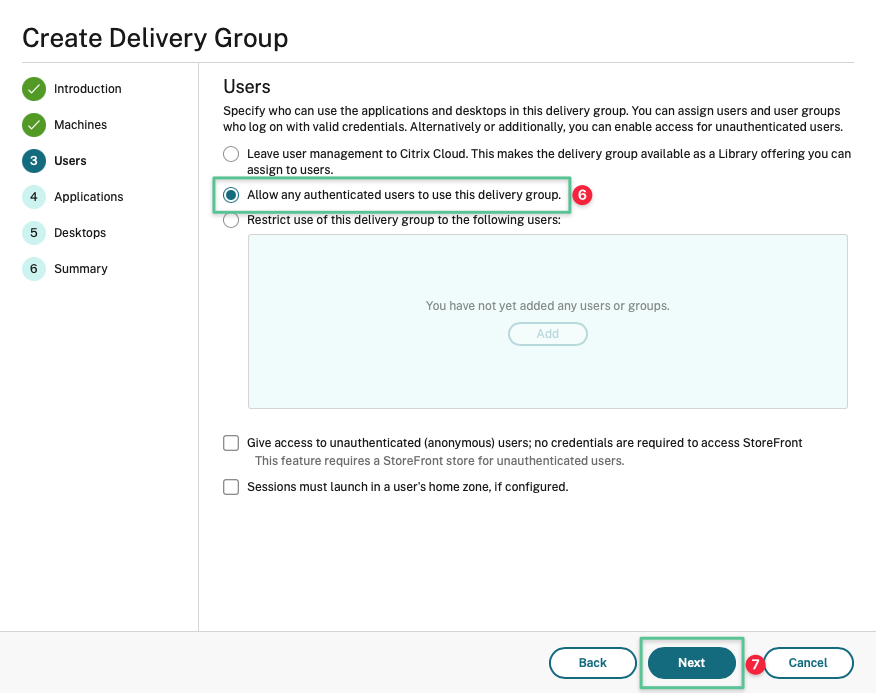Screen dimensions: 876x693
Task: Enable access for unauthenticated anonymous users
Action: coord(231,443)
